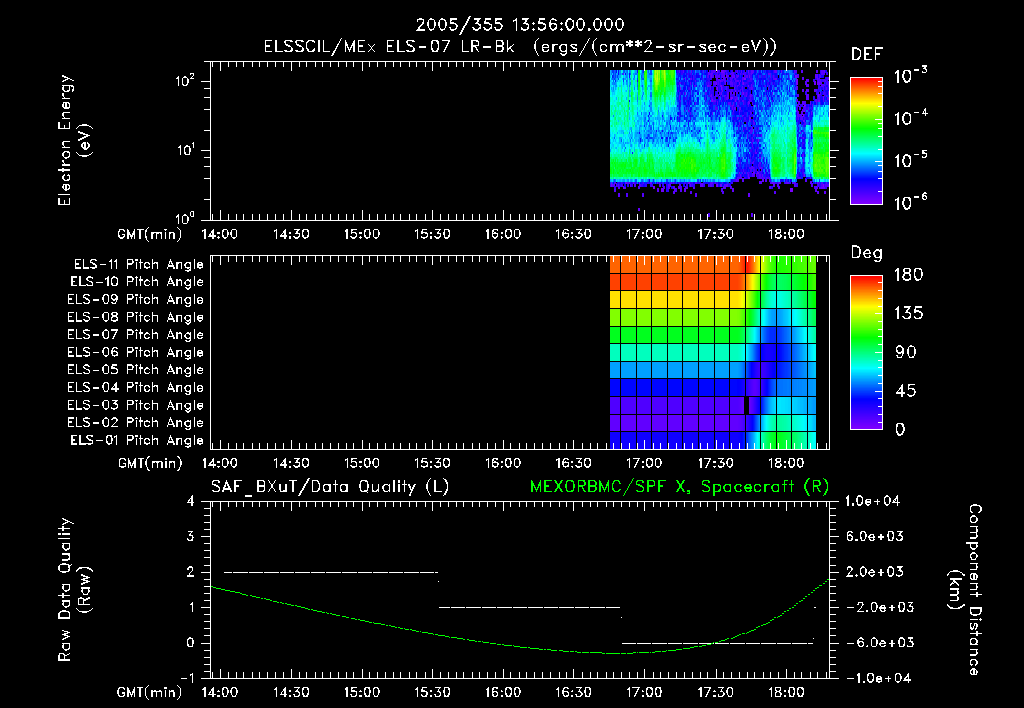Click the DEF color bar legend
The height and width of the screenshot is (708, 1024).
pyautogui.click(x=866, y=141)
